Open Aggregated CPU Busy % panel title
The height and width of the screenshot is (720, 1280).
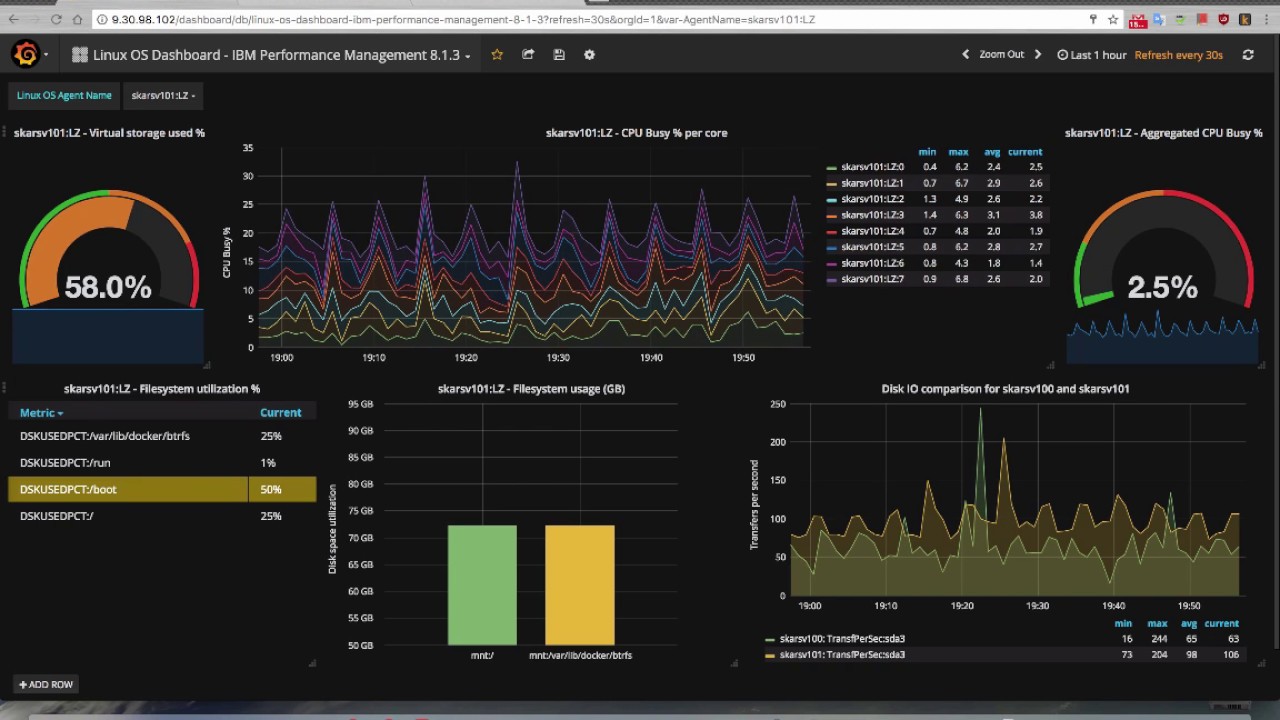[x=1163, y=133]
